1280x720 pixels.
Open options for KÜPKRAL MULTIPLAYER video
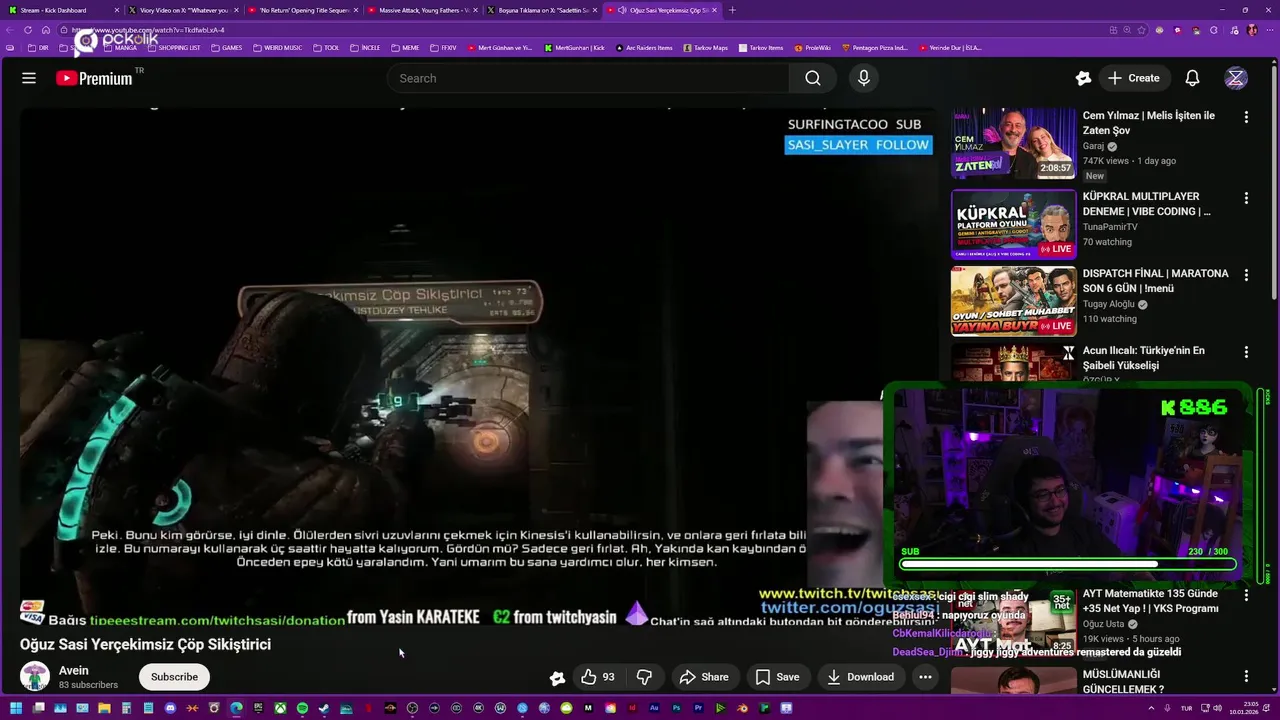point(1246,198)
